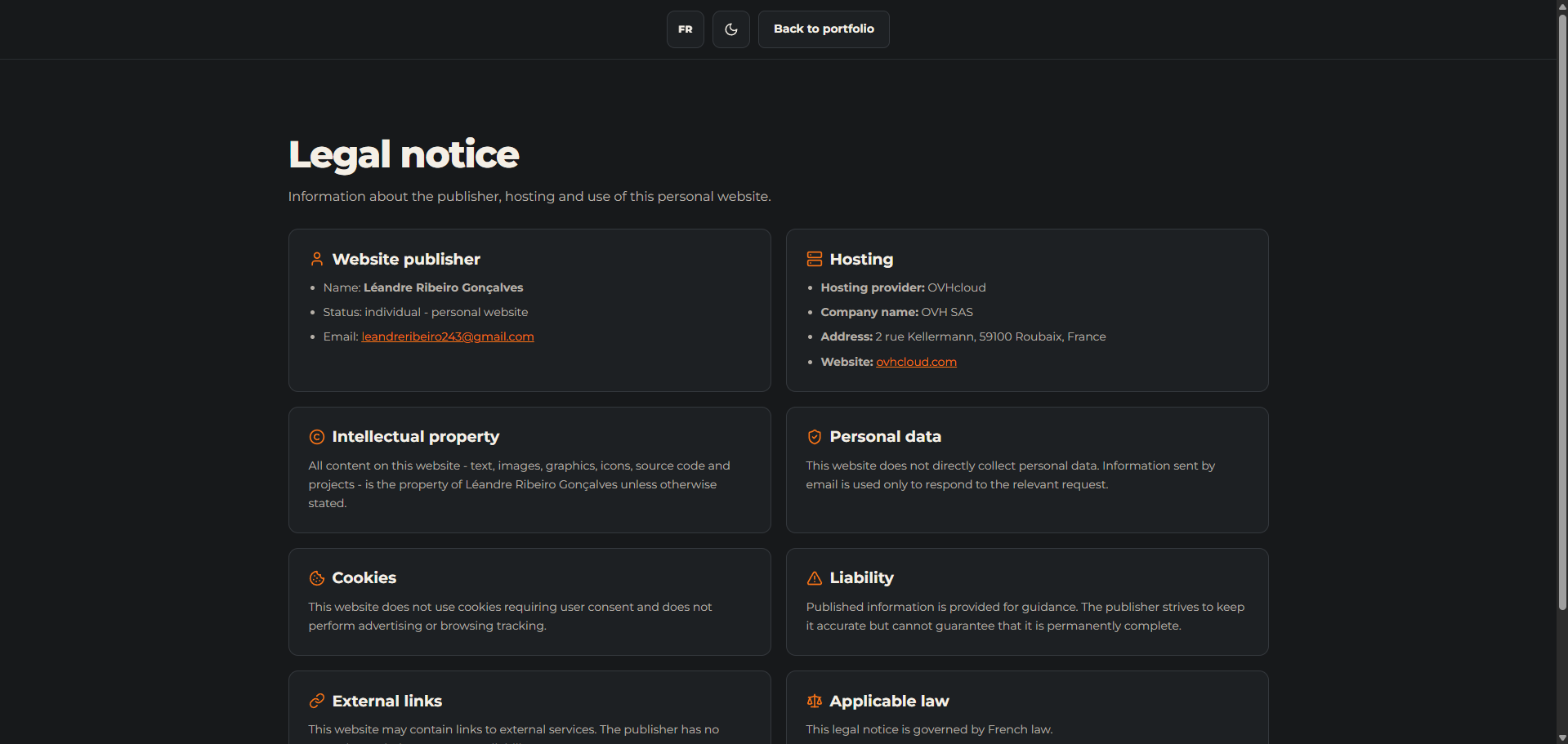The height and width of the screenshot is (744, 1568).
Task: Click the Legal notice page title
Action: pos(404,154)
